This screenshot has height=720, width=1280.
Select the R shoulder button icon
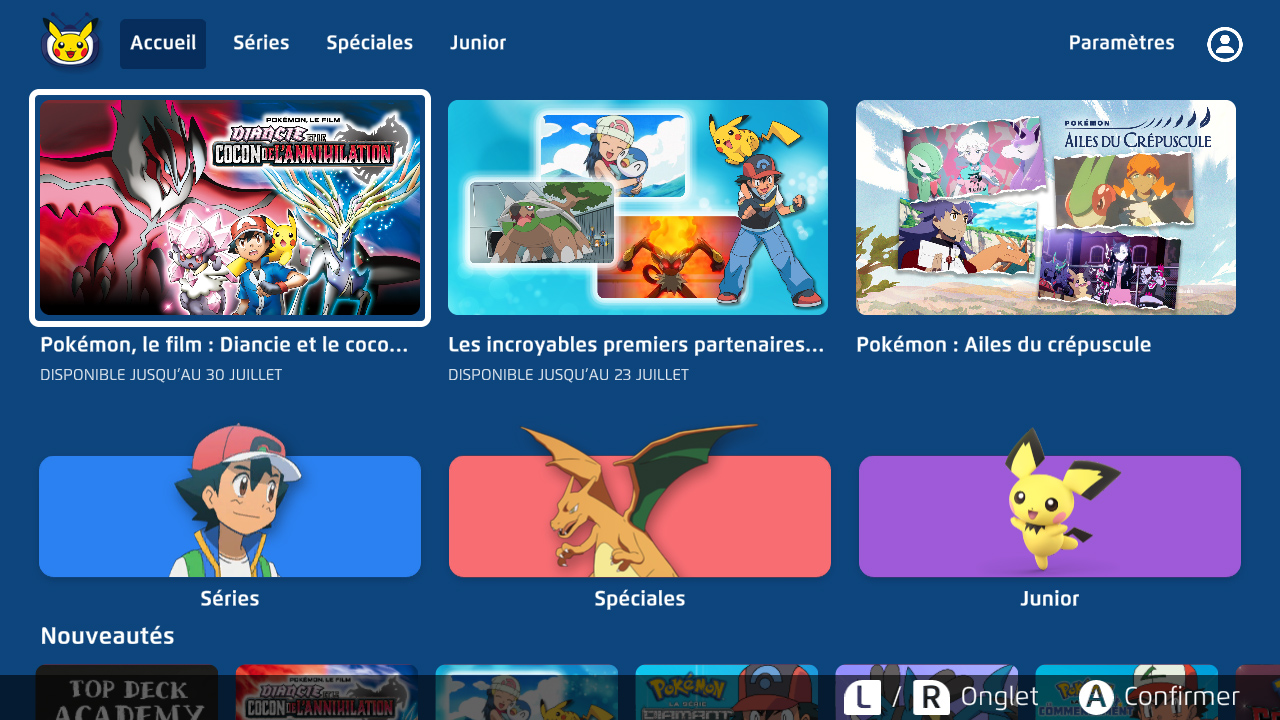[931, 697]
